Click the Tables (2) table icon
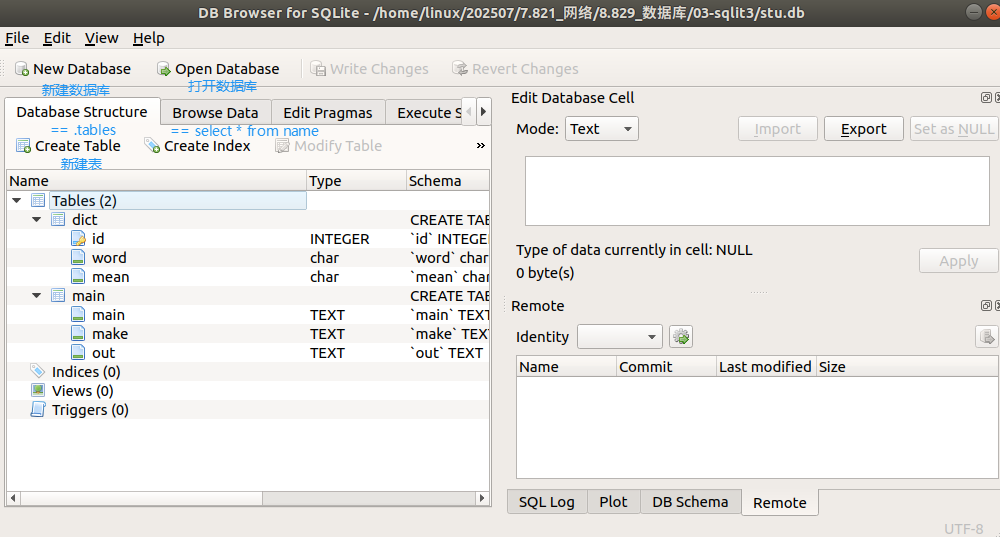Image resolution: width=1000 pixels, height=537 pixels. (x=38, y=201)
